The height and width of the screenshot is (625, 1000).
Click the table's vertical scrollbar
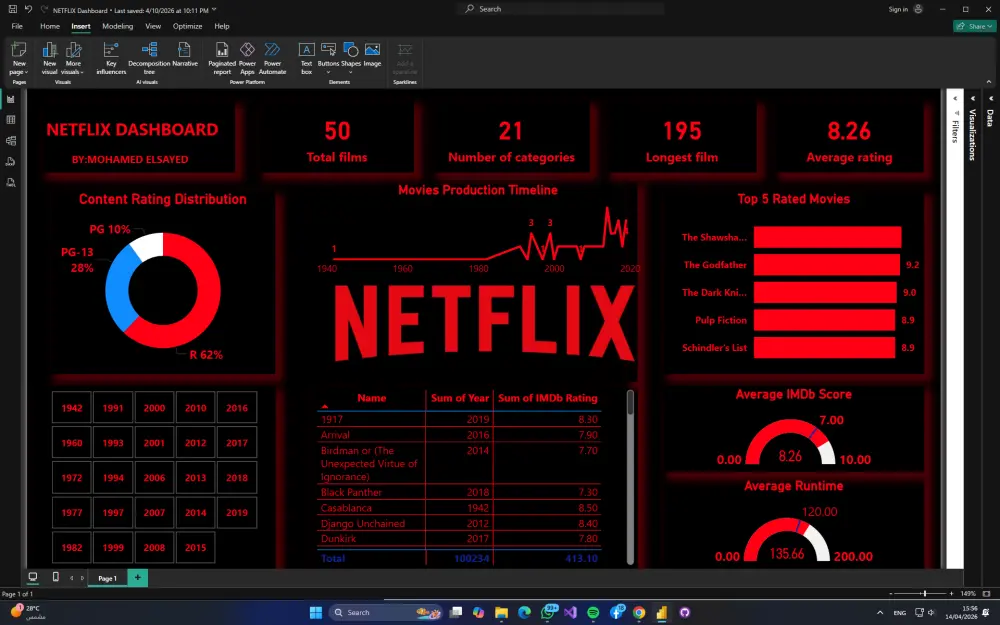coord(630,477)
